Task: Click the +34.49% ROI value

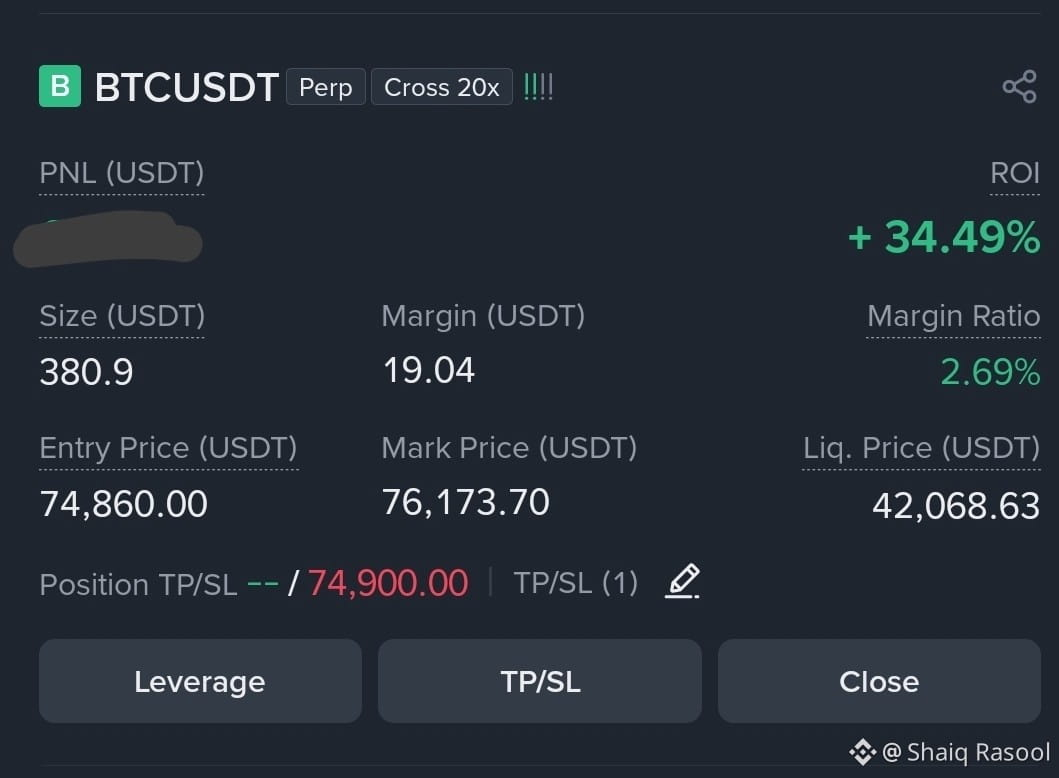Action: click(x=944, y=237)
